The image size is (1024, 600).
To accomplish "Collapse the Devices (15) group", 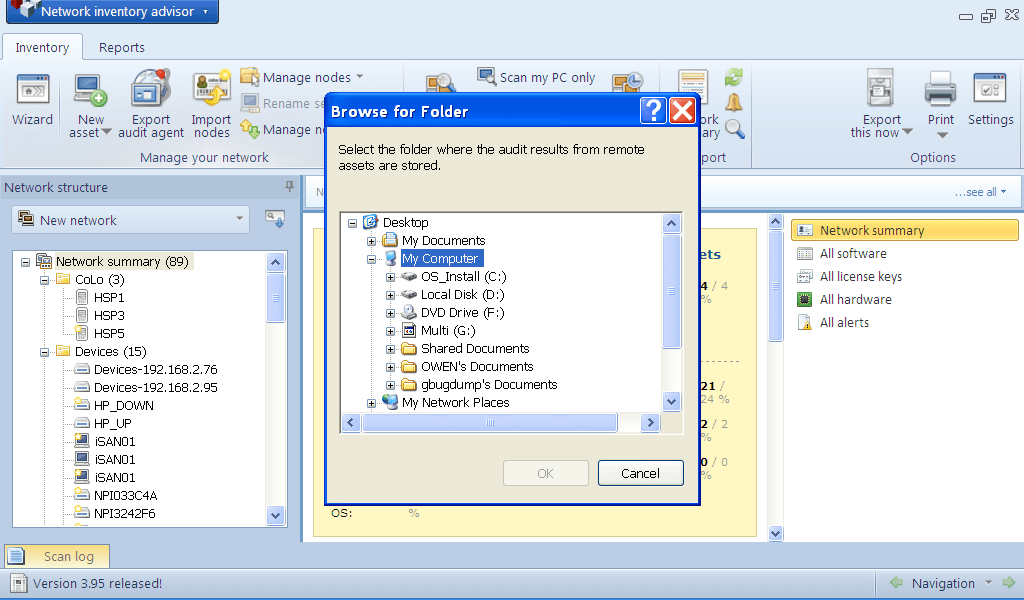I will [44, 352].
